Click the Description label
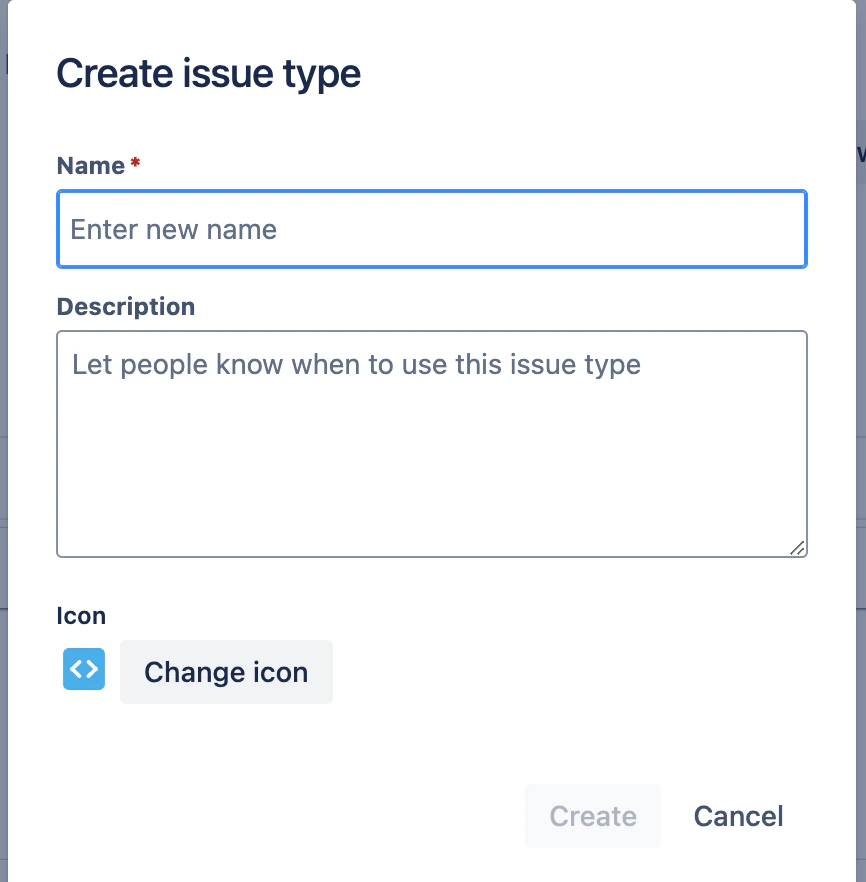The height and width of the screenshot is (882, 866). [125, 306]
